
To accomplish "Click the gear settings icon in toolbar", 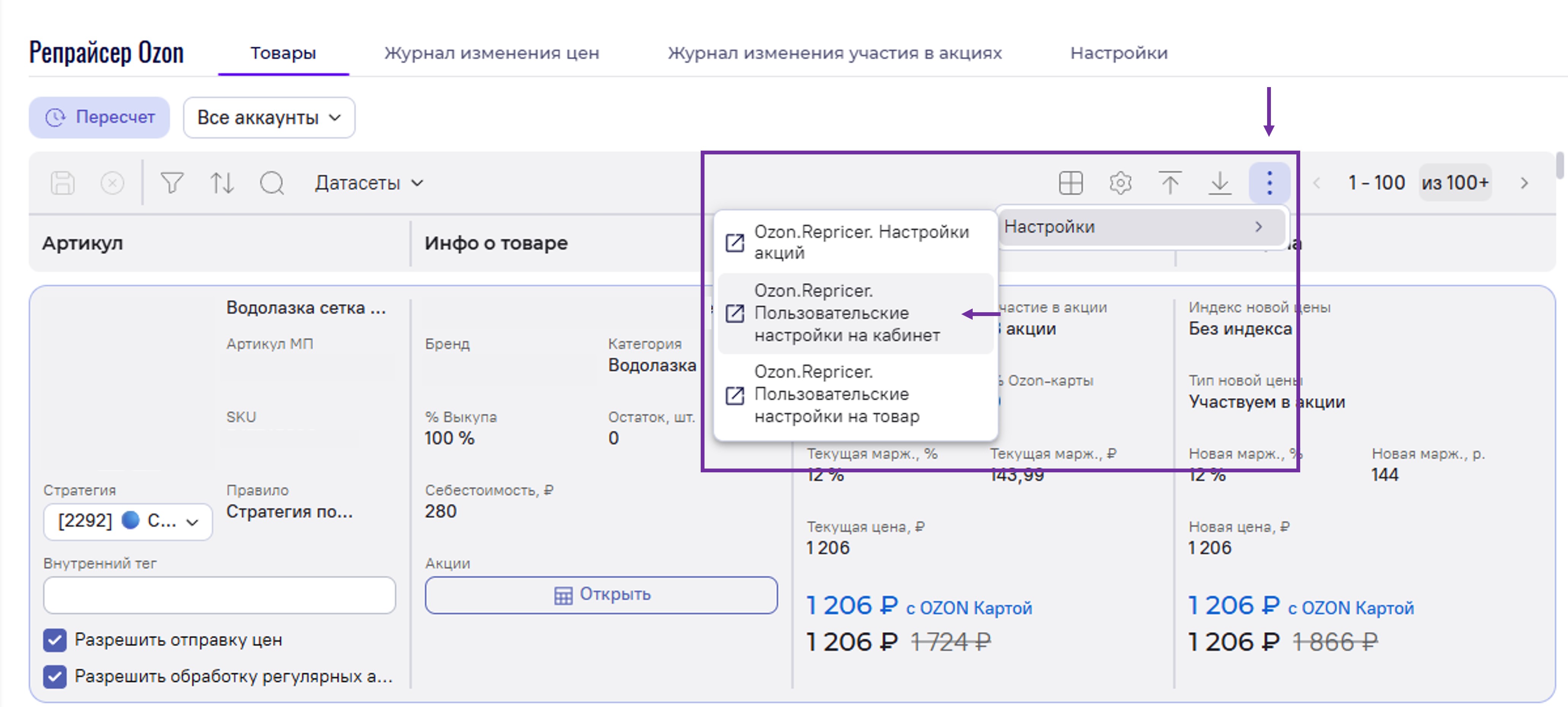I will (x=1120, y=183).
